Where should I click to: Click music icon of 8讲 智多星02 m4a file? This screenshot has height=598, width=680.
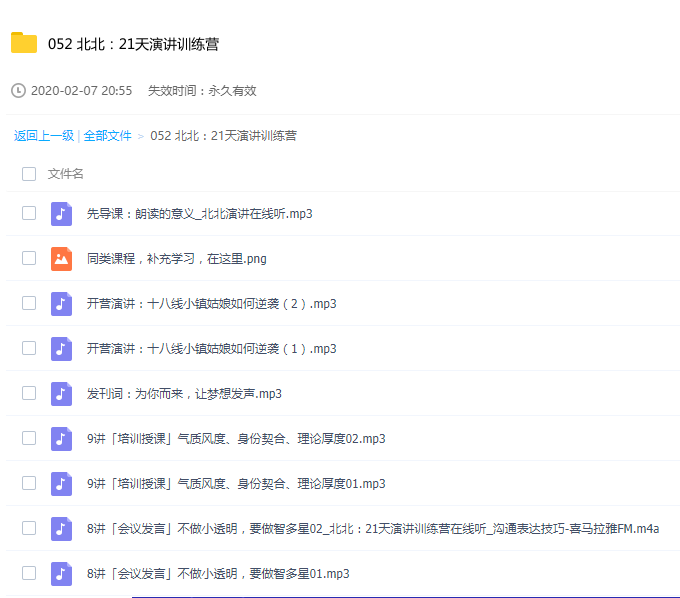tap(62, 529)
